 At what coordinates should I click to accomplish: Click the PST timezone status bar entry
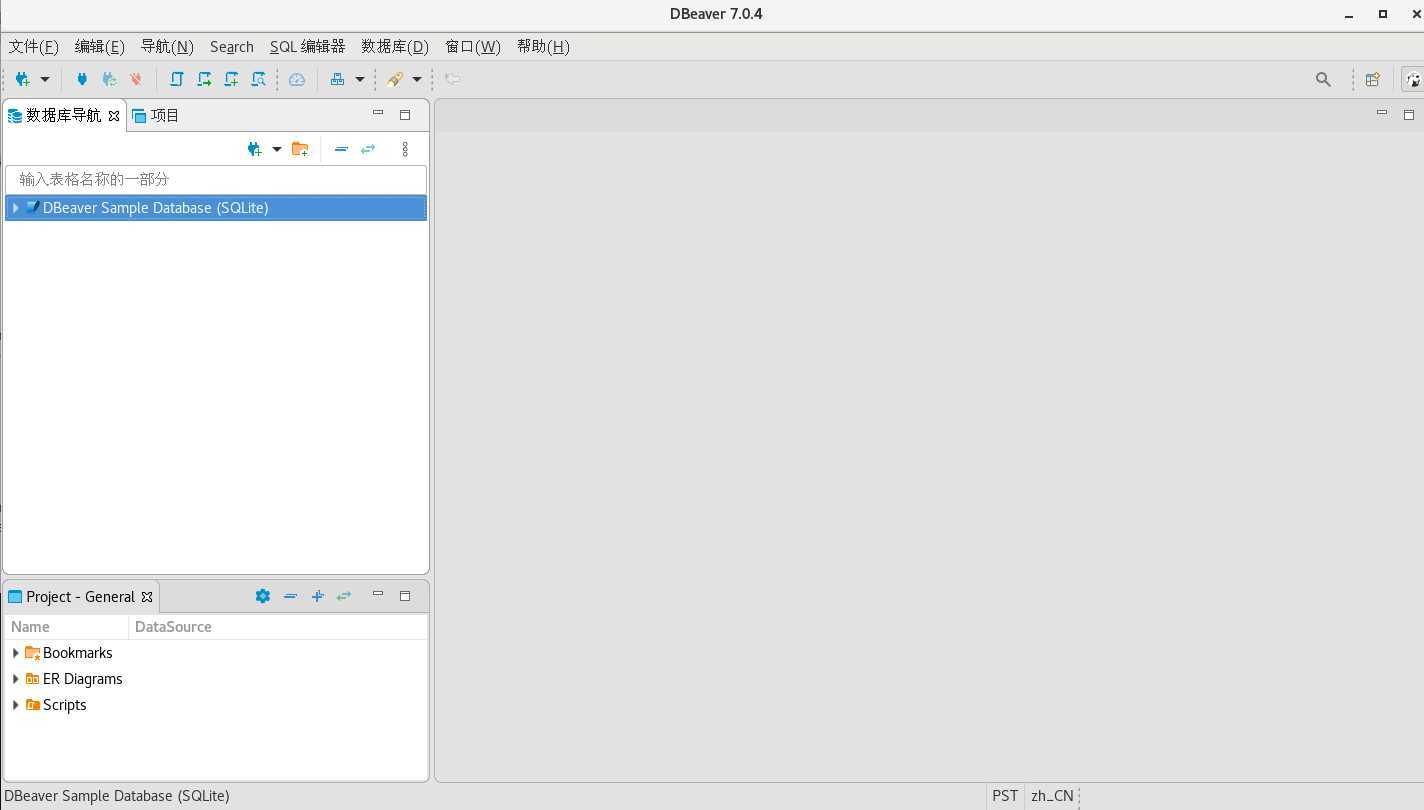[1005, 796]
